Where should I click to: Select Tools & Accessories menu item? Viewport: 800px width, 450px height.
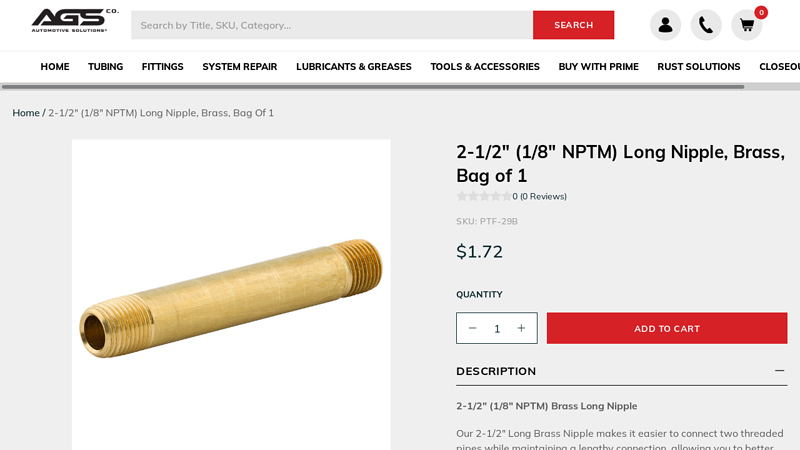coord(485,67)
